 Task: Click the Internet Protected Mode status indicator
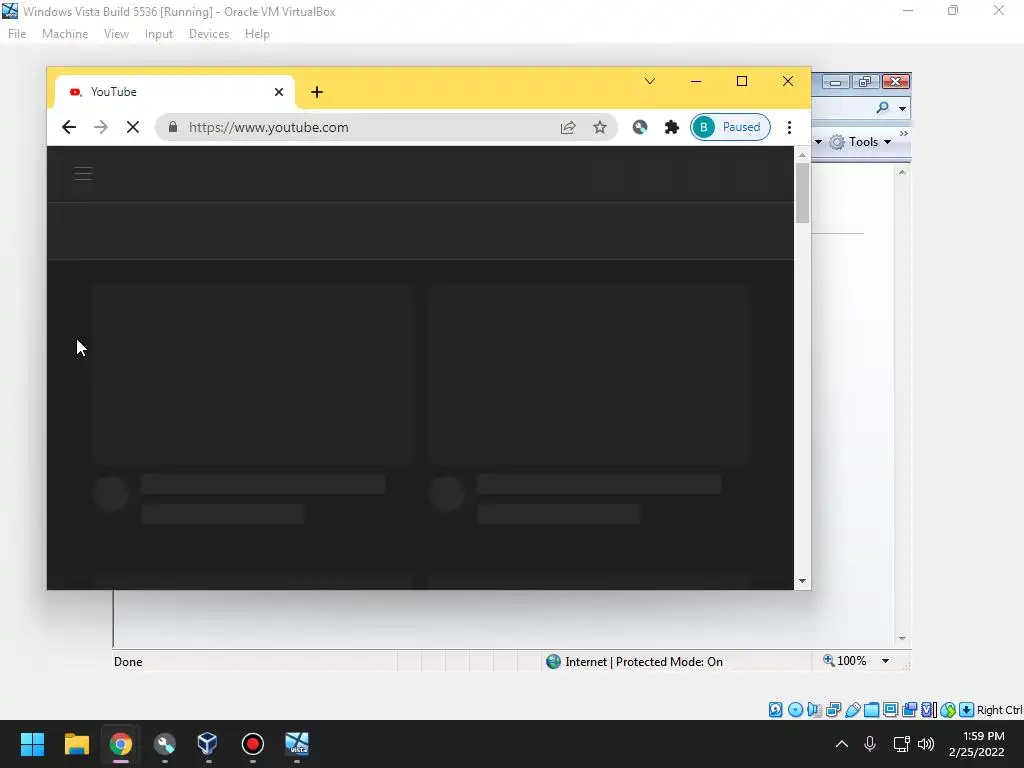[x=634, y=662]
